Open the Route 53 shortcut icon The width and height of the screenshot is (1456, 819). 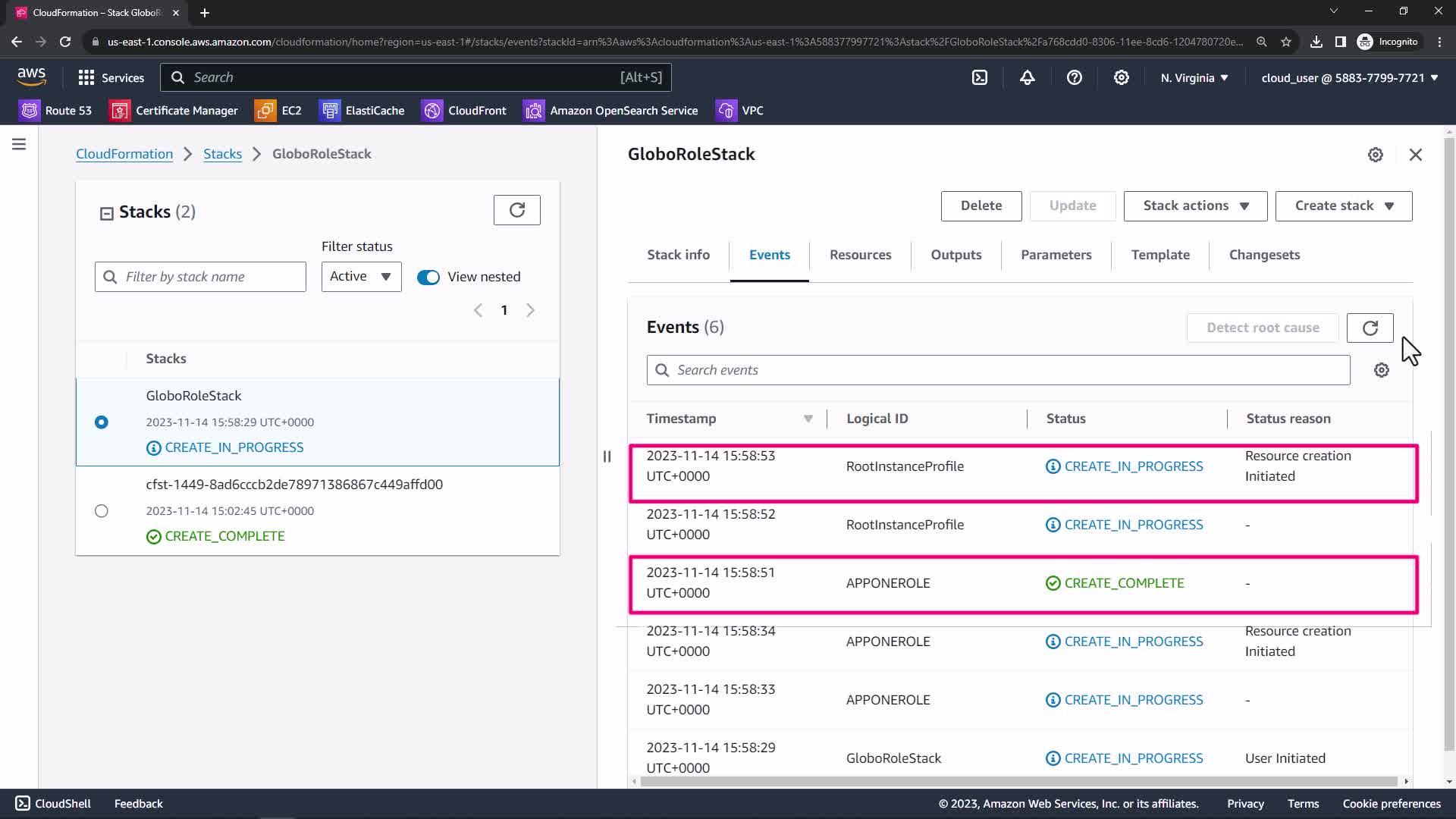click(x=30, y=111)
